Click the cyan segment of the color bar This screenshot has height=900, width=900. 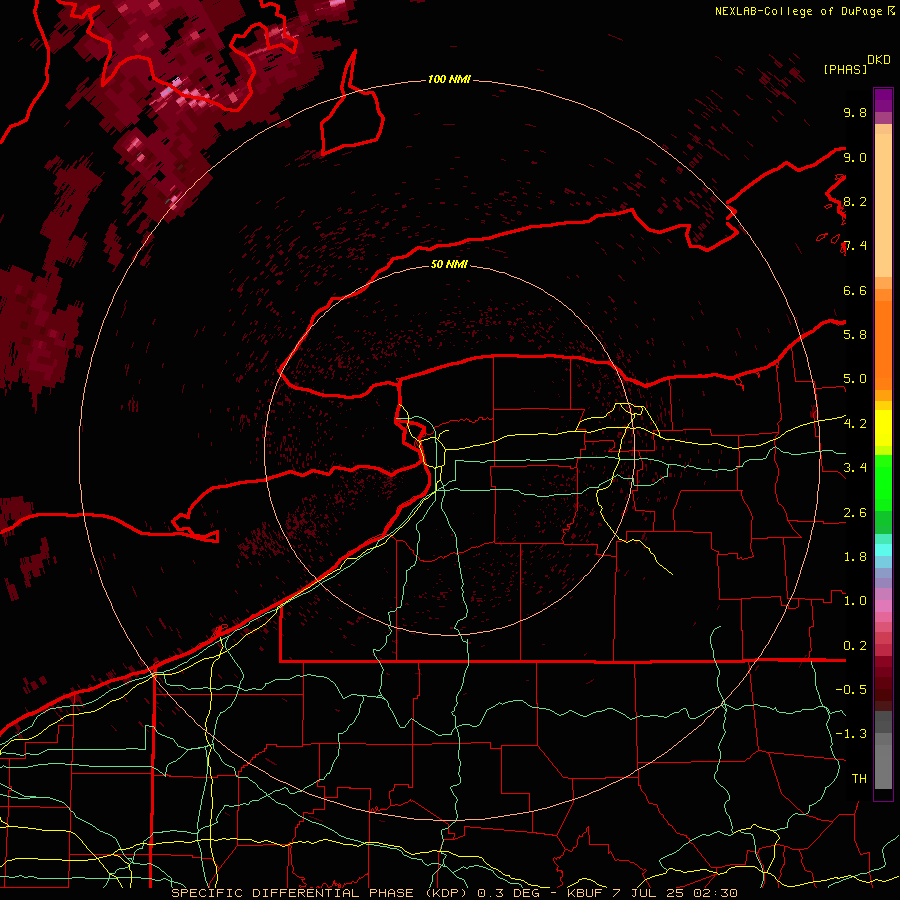click(883, 550)
